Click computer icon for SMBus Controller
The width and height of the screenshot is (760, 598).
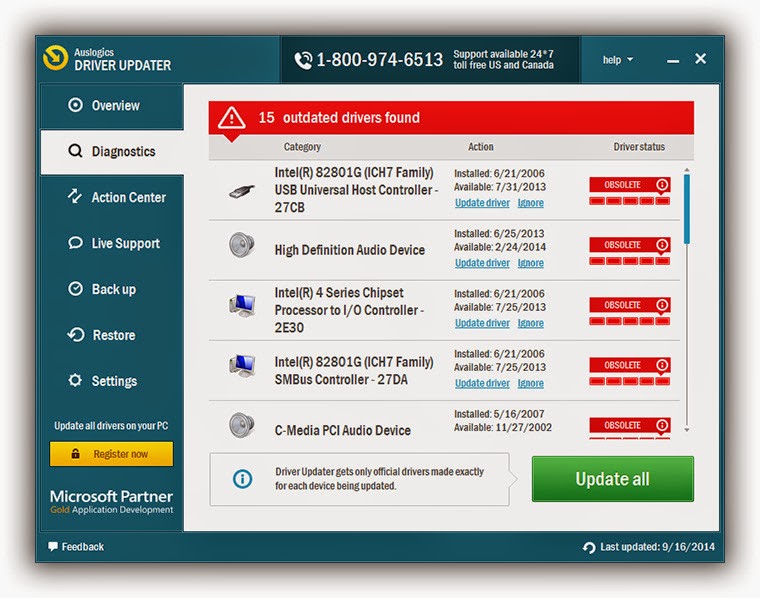tap(242, 366)
